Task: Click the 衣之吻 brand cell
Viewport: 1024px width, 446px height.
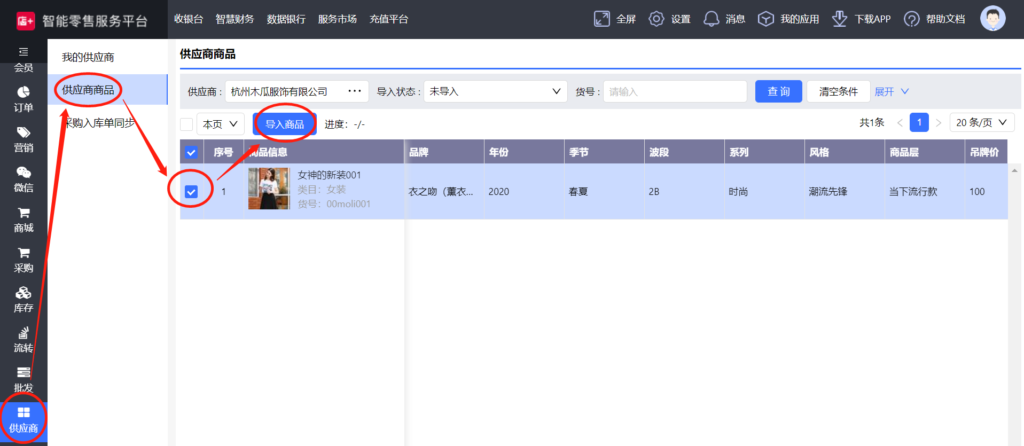Action: point(442,192)
